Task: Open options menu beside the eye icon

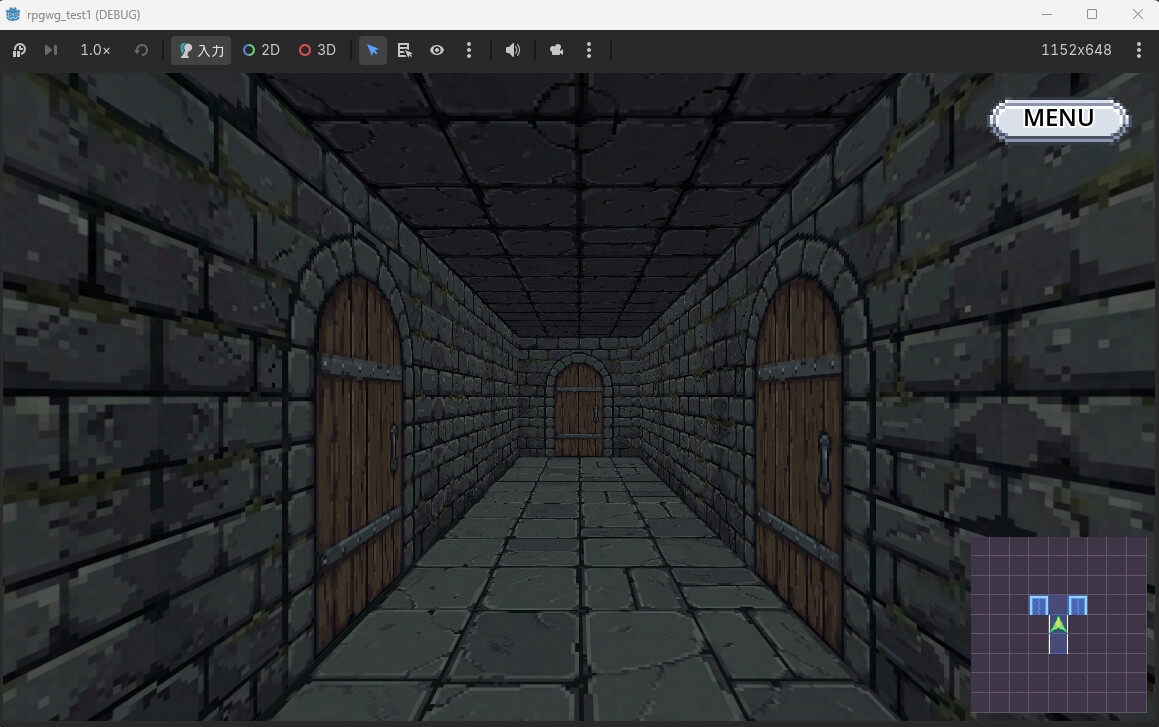Action: pyautogui.click(x=469, y=50)
